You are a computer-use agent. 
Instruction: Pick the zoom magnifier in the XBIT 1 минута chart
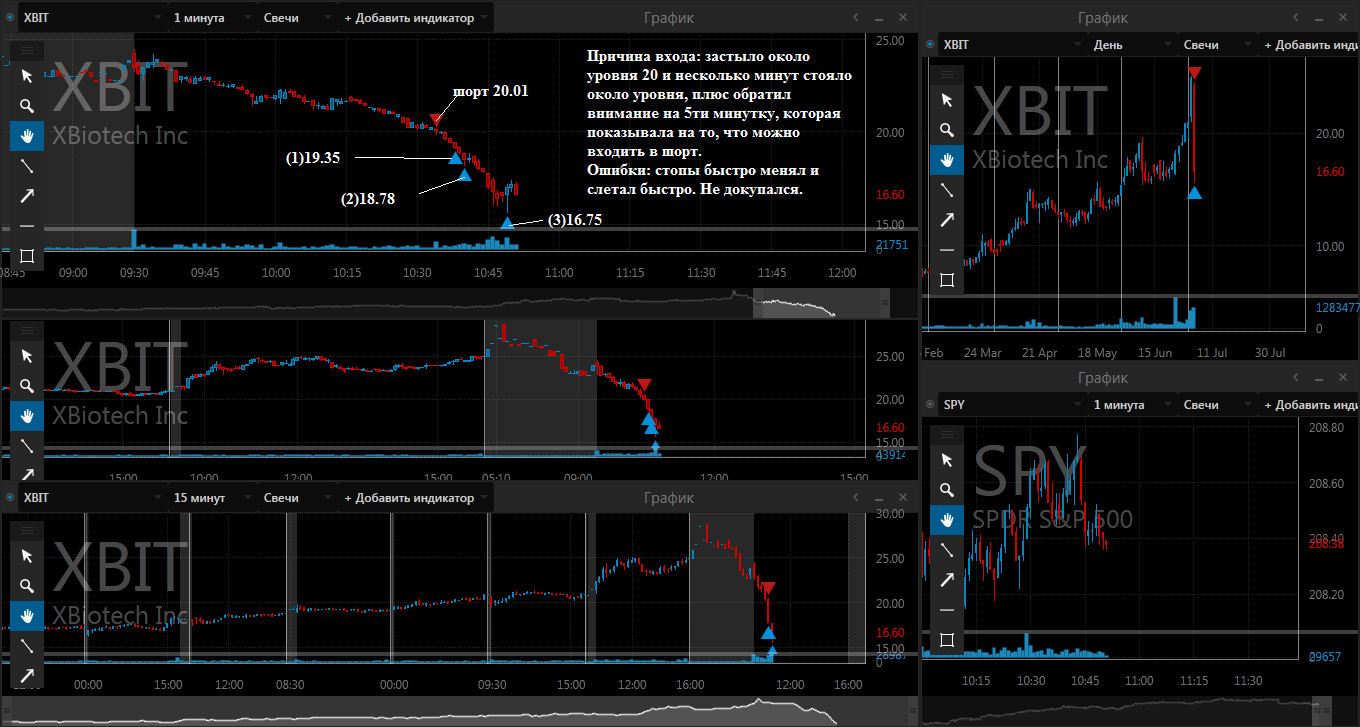point(27,106)
